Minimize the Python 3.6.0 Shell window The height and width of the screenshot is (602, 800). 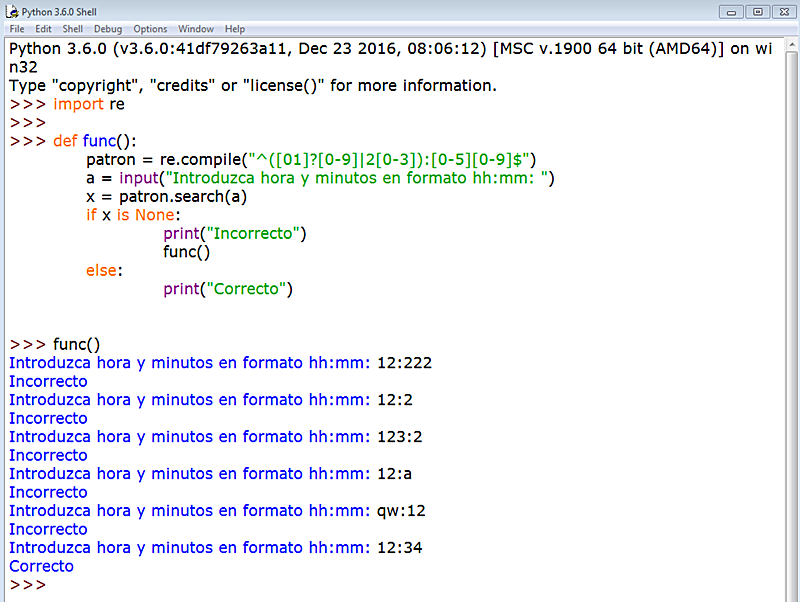729,11
